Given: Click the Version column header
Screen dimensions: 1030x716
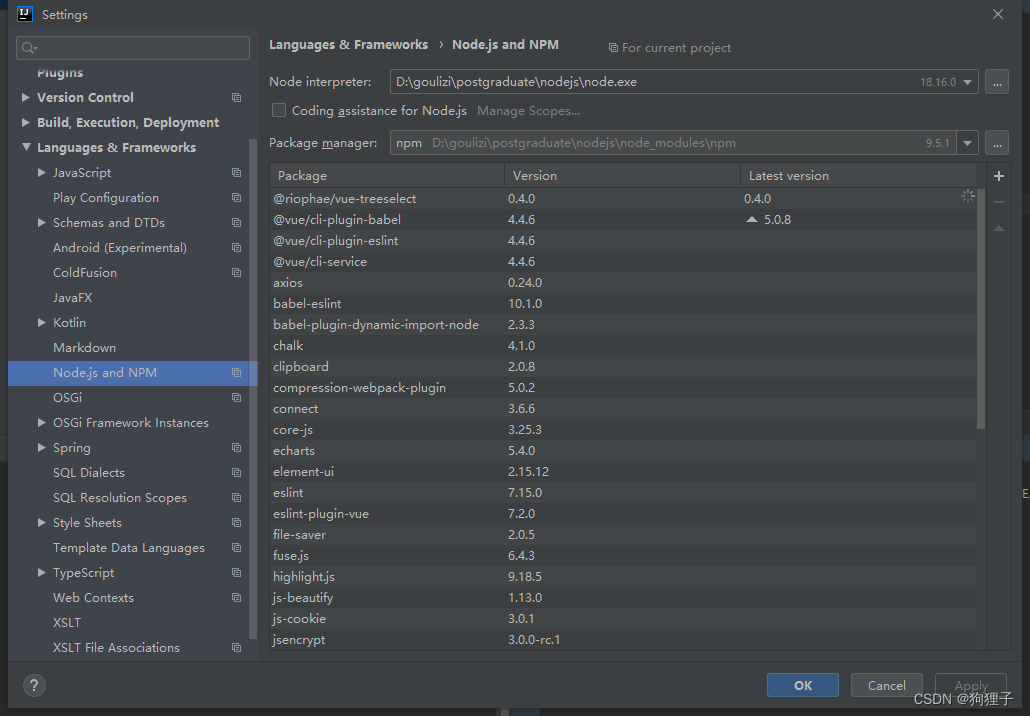Looking at the screenshot, I should tap(623, 175).
